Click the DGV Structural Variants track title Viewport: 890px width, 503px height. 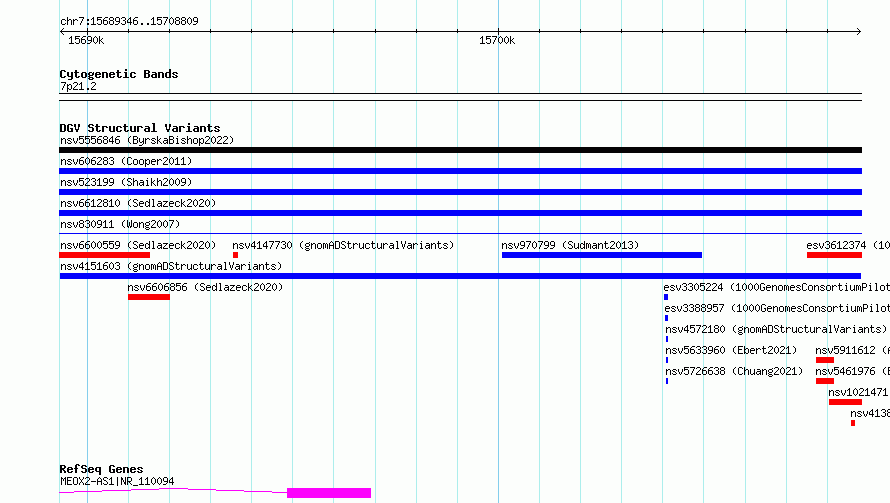[140, 128]
